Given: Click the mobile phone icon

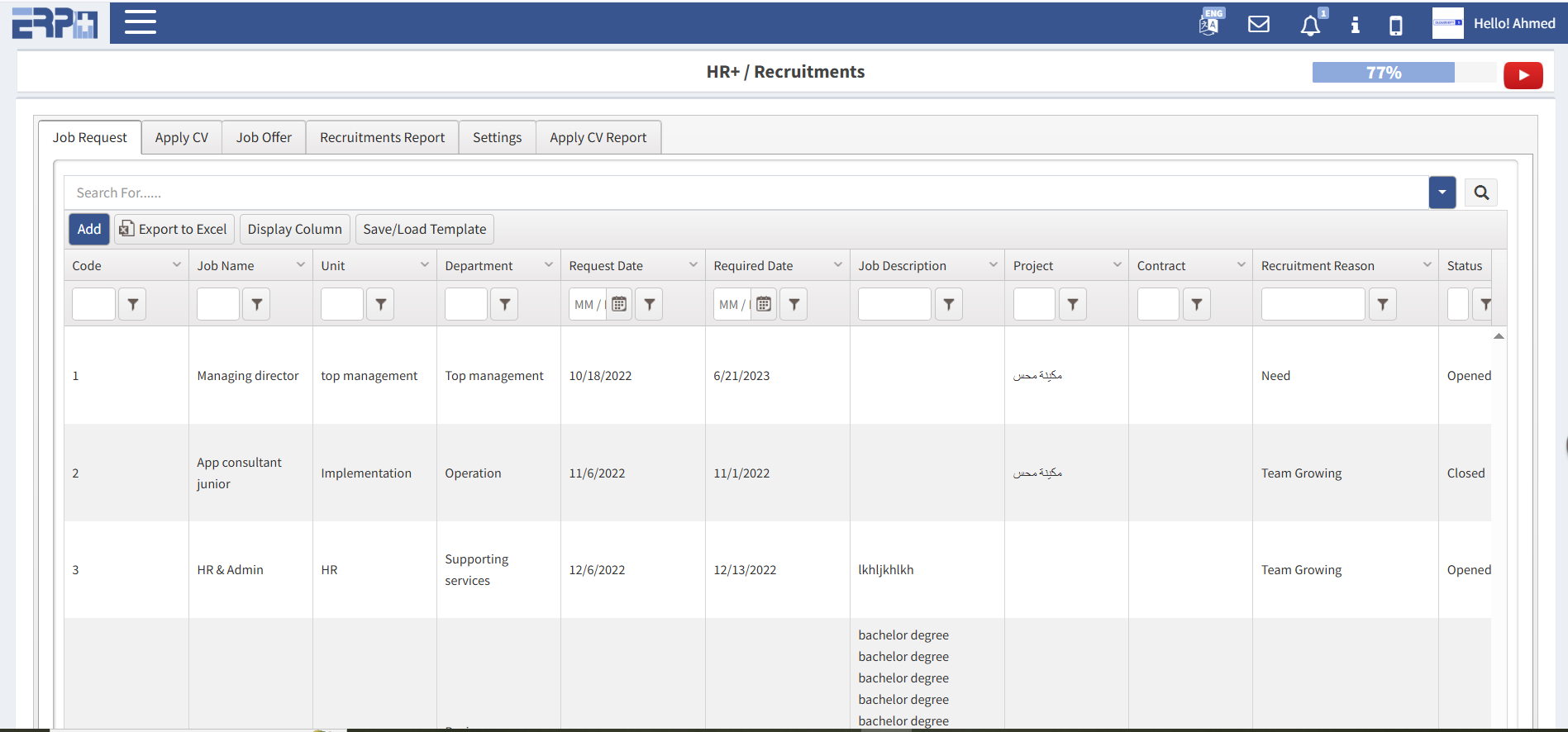Looking at the screenshot, I should (x=1395, y=25).
